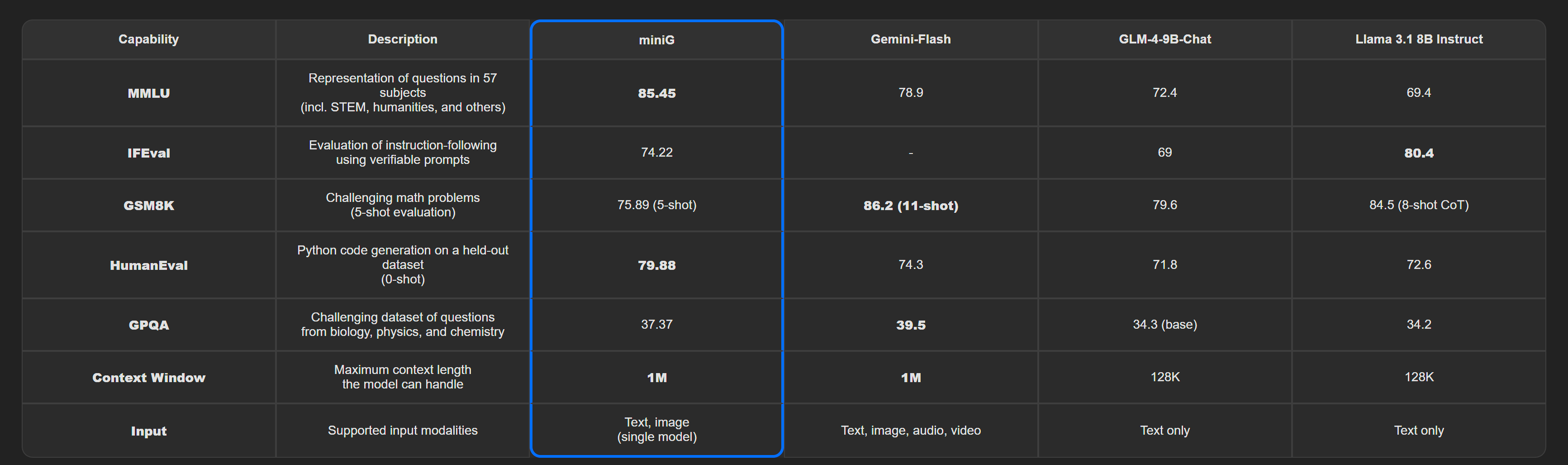Select the GPQA row label
Viewport: 1568px width, 465px height.
tap(148, 325)
